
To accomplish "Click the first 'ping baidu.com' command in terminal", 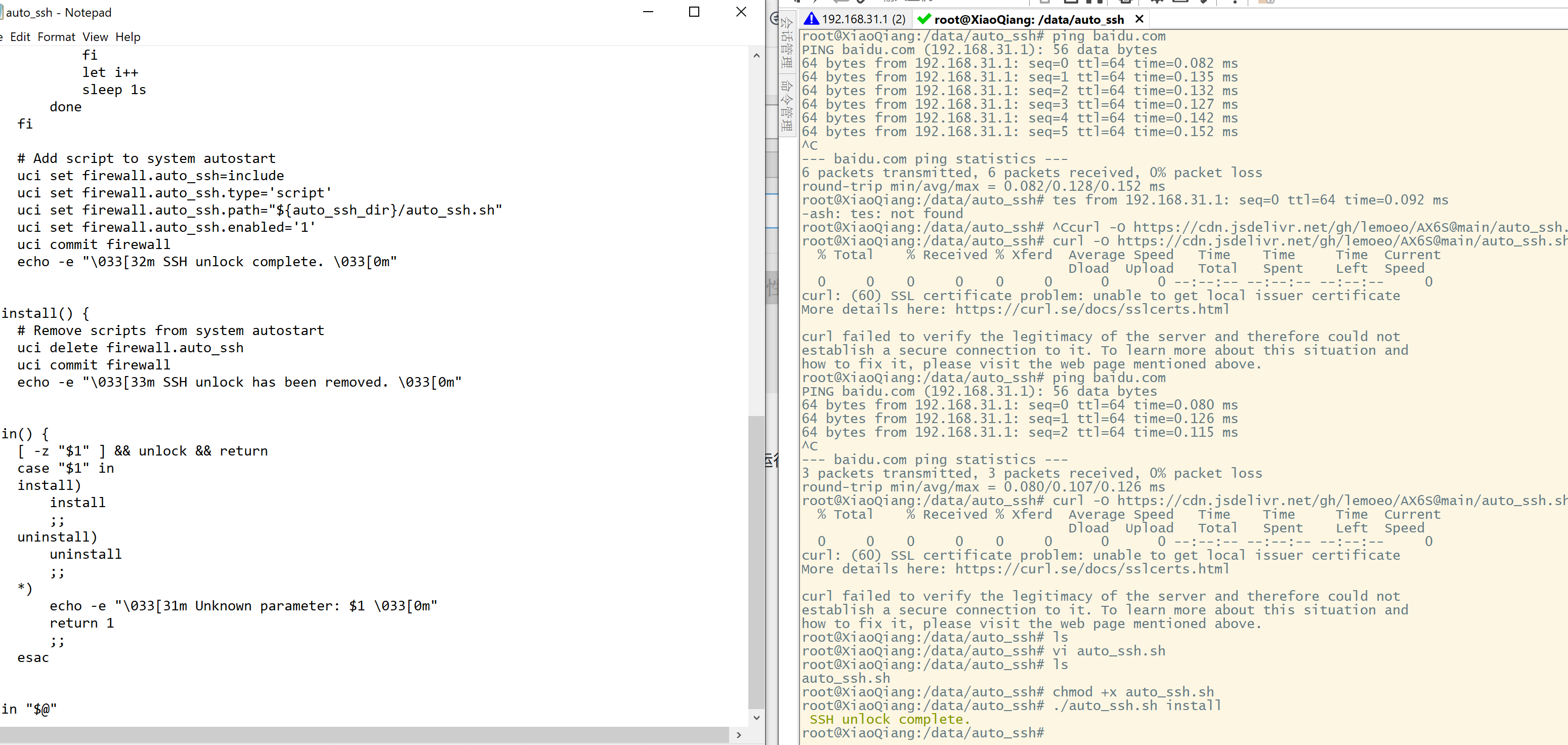I will [1109, 36].
